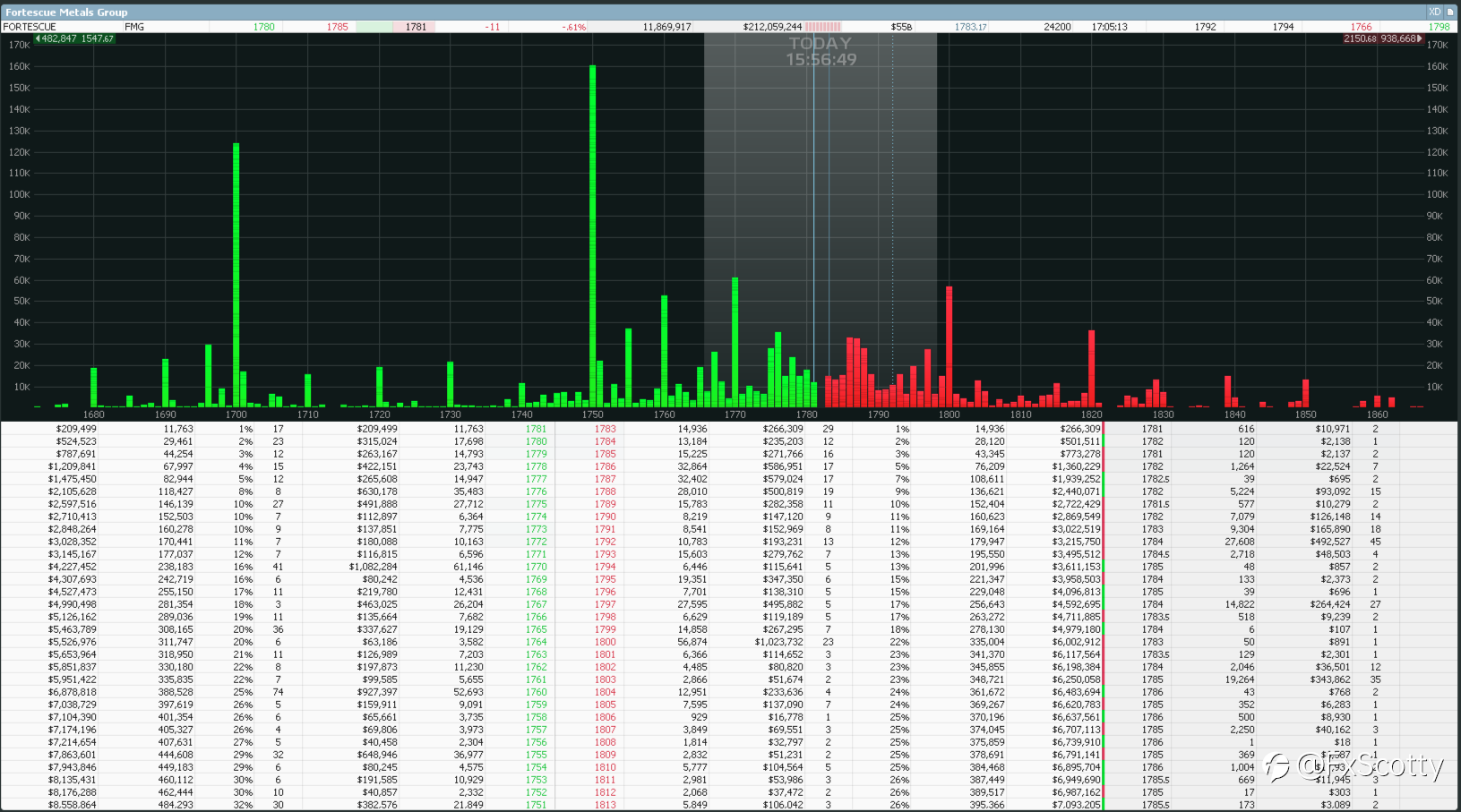Select bid price 1755 in depth table

click(536, 755)
